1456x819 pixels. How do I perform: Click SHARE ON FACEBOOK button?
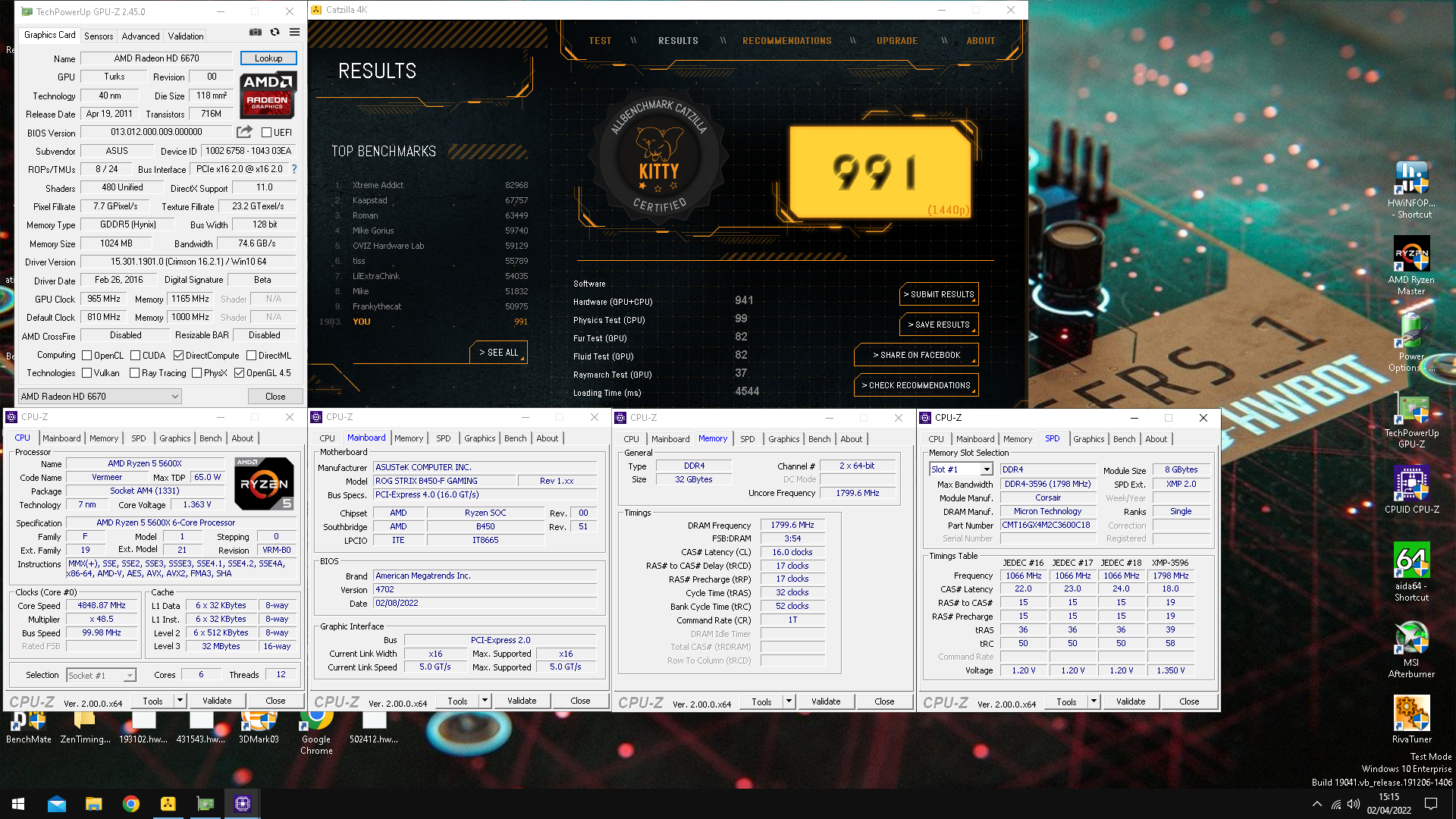(916, 355)
